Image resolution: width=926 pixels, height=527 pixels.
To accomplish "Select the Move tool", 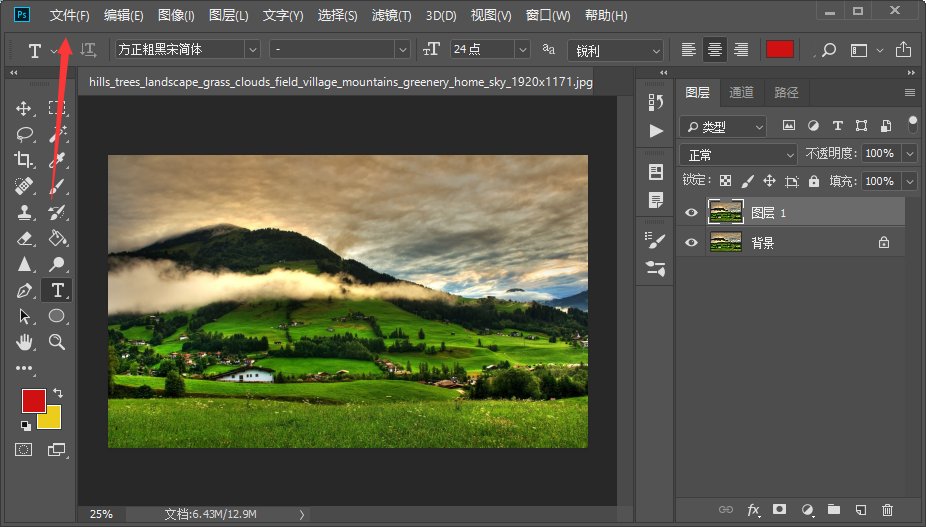I will (x=25, y=108).
